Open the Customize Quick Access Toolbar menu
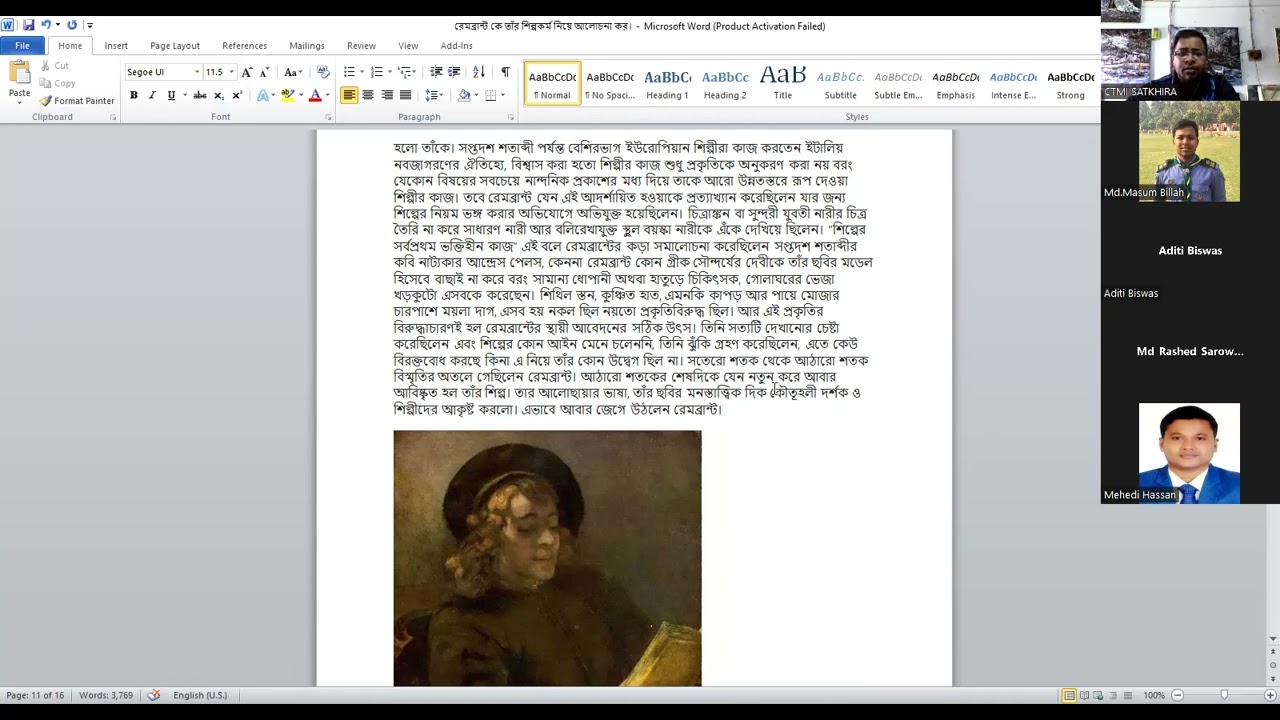 pyautogui.click(x=90, y=25)
